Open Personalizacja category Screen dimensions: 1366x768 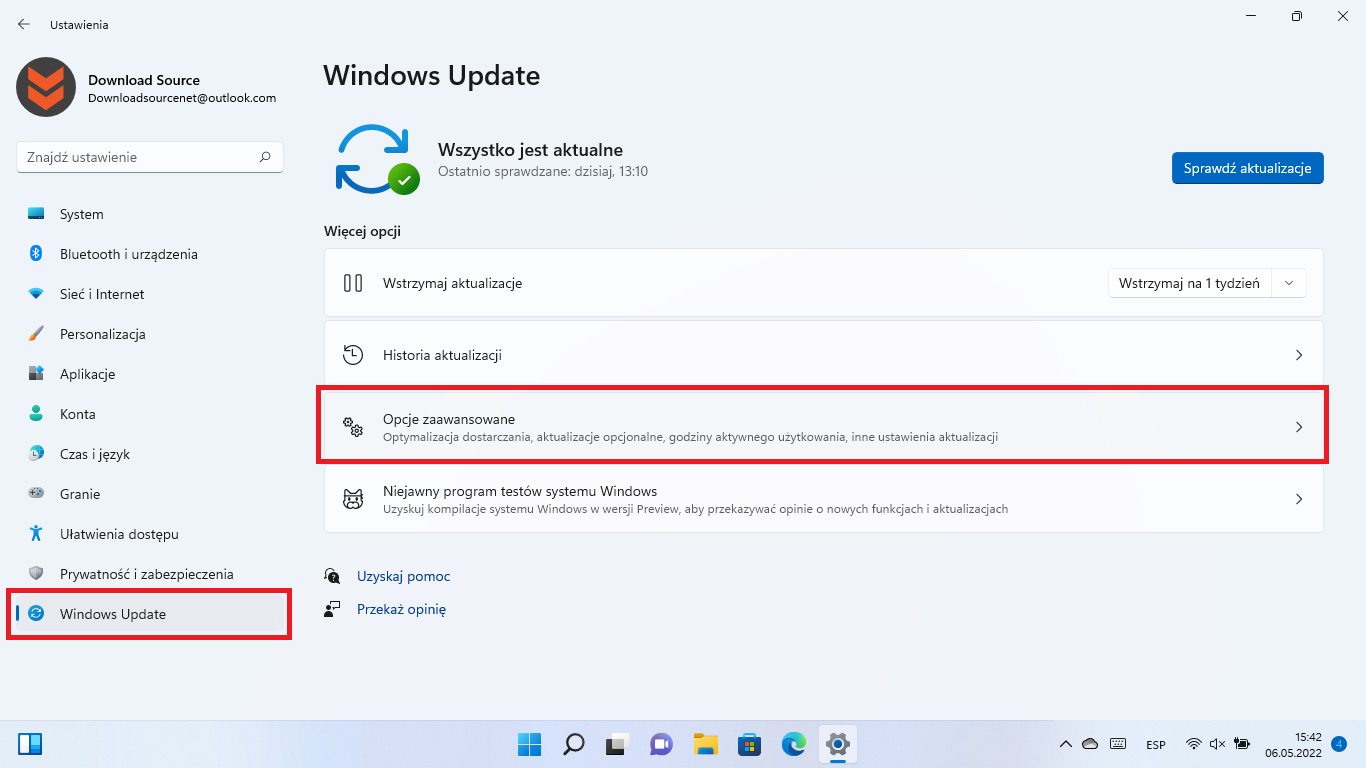[x=150, y=334]
